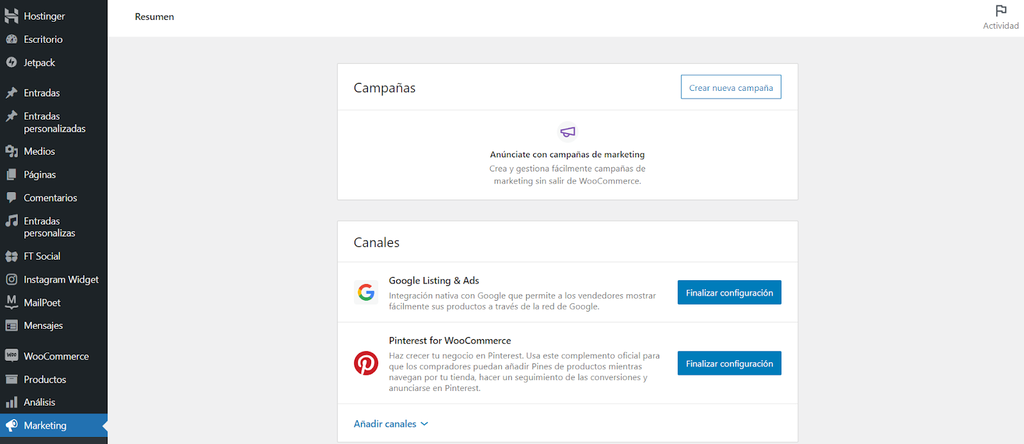
Task: Click the Comentarios speech bubble icon
Action: pyautogui.click(x=12, y=198)
